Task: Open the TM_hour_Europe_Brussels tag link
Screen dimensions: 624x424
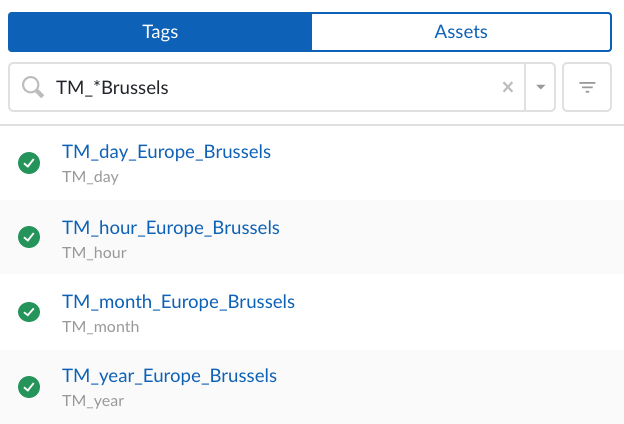Action: [170, 228]
